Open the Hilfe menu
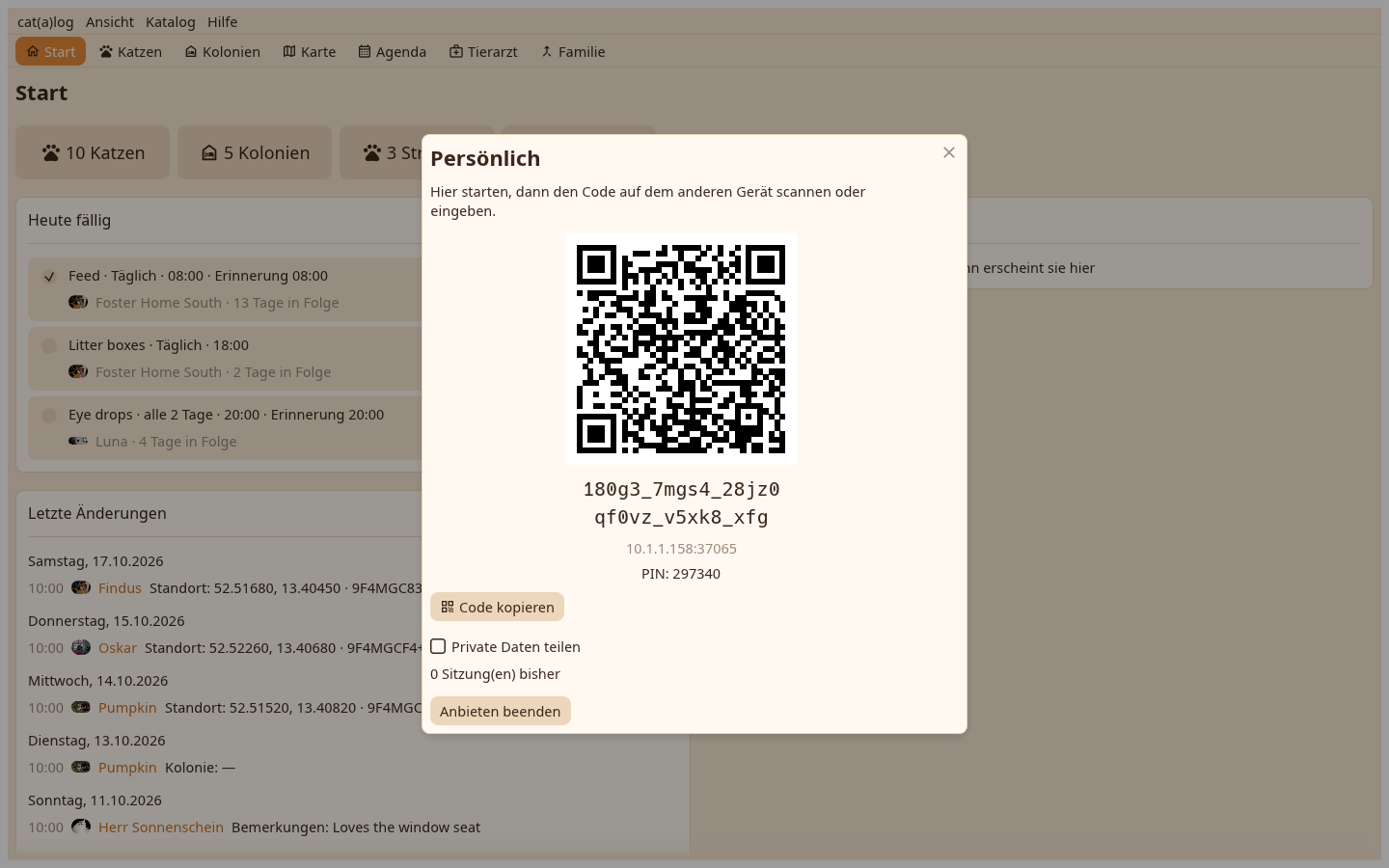Screen dimensions: 1389x868 pos(223,21)
